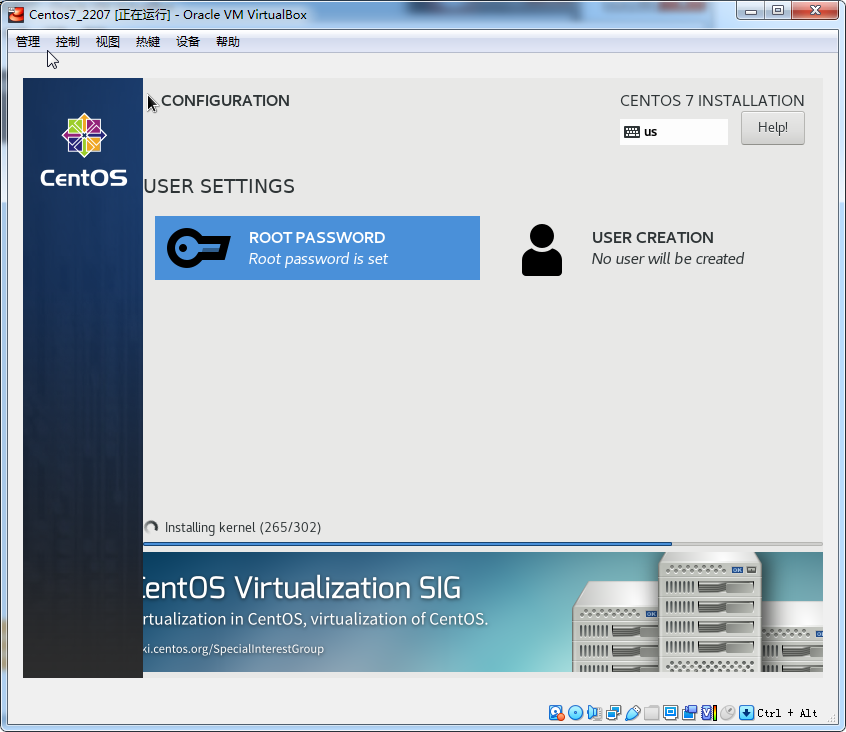Screen dimensions: 846x732
Task: Click the shared folders status icon
Action: [x=652, y=713]
